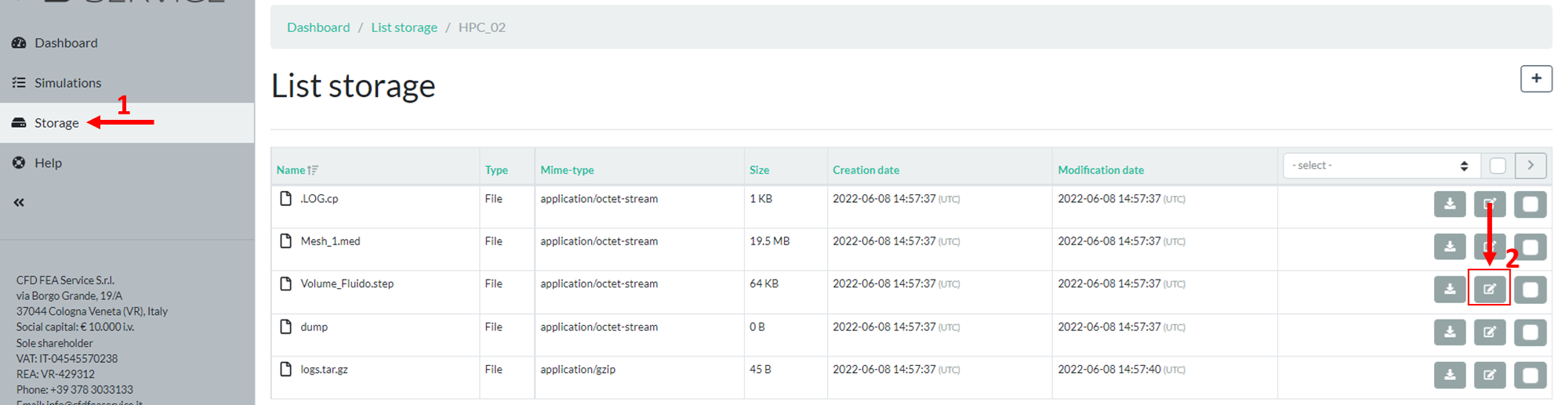Click the apply action arrow button
The width and height of the screenshot is (1568, 405).
coord(1530,165)
